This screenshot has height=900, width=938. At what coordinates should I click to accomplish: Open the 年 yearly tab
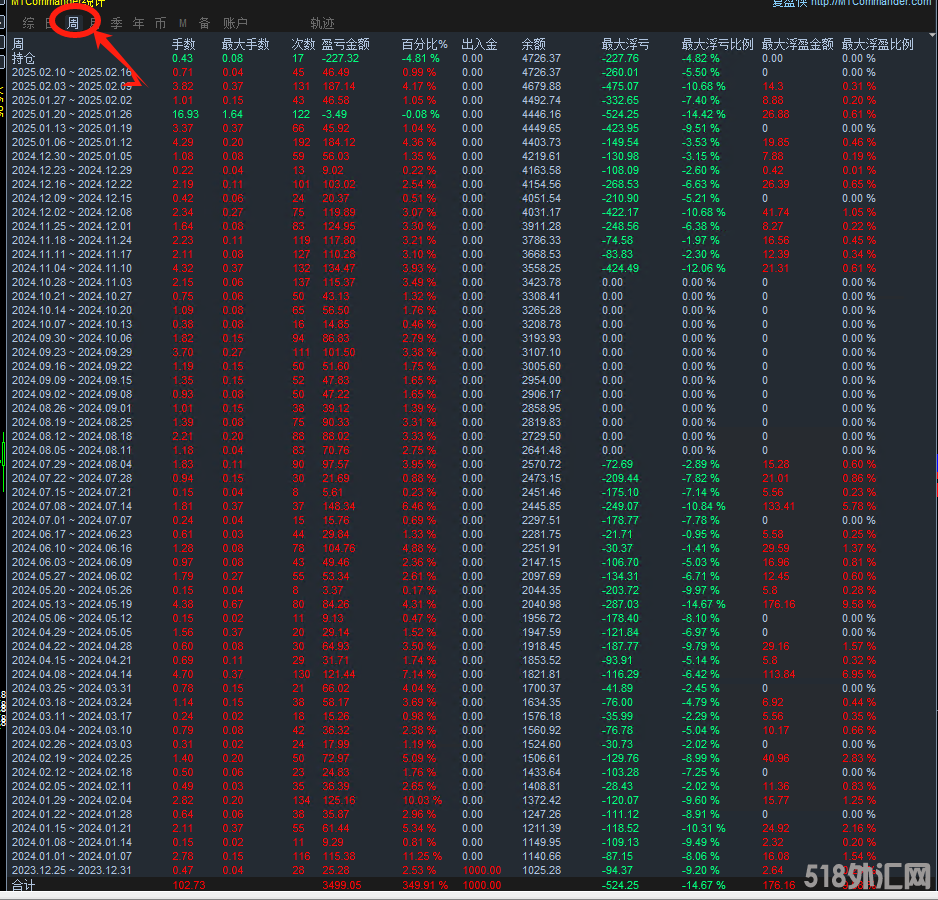[138, 23]
